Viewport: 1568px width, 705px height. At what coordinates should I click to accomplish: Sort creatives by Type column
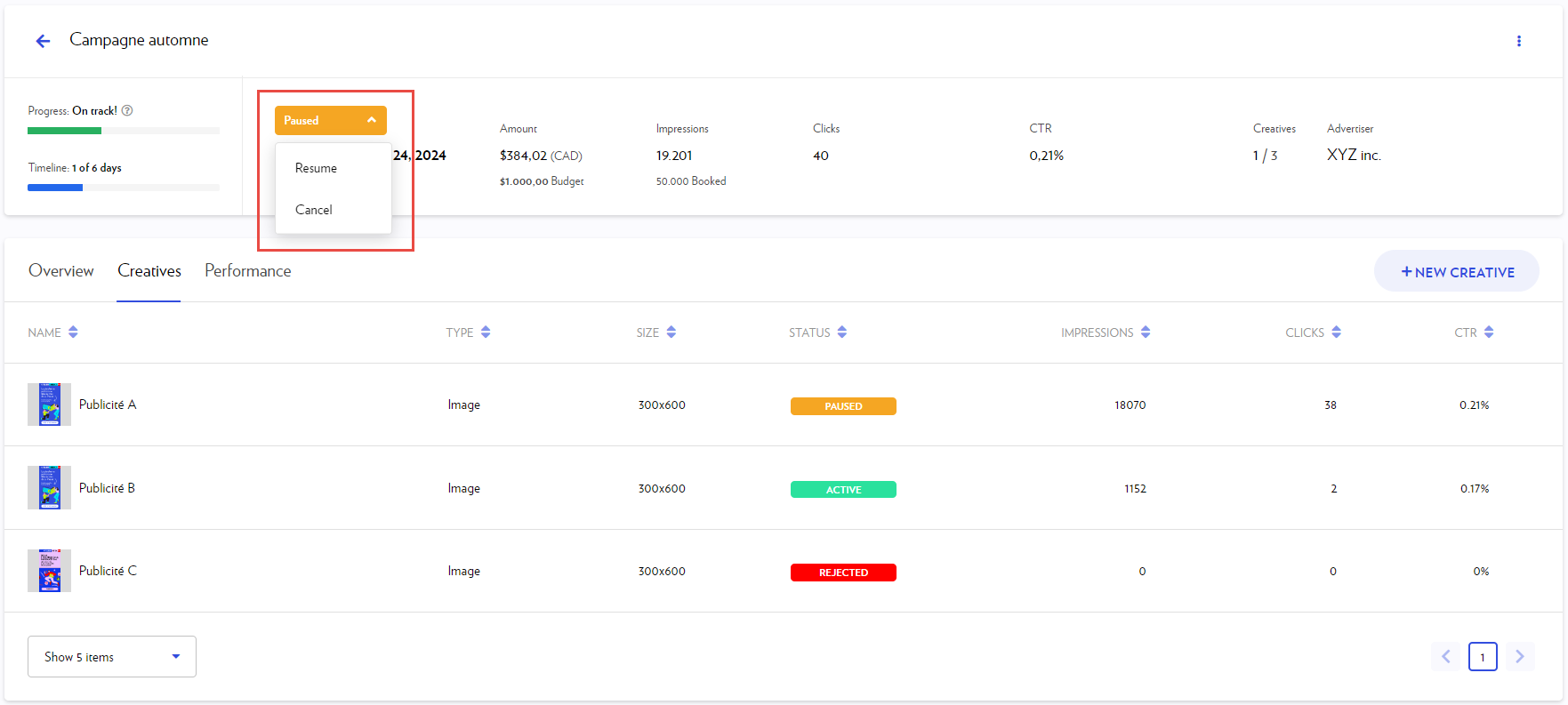[x=486, y=332]
